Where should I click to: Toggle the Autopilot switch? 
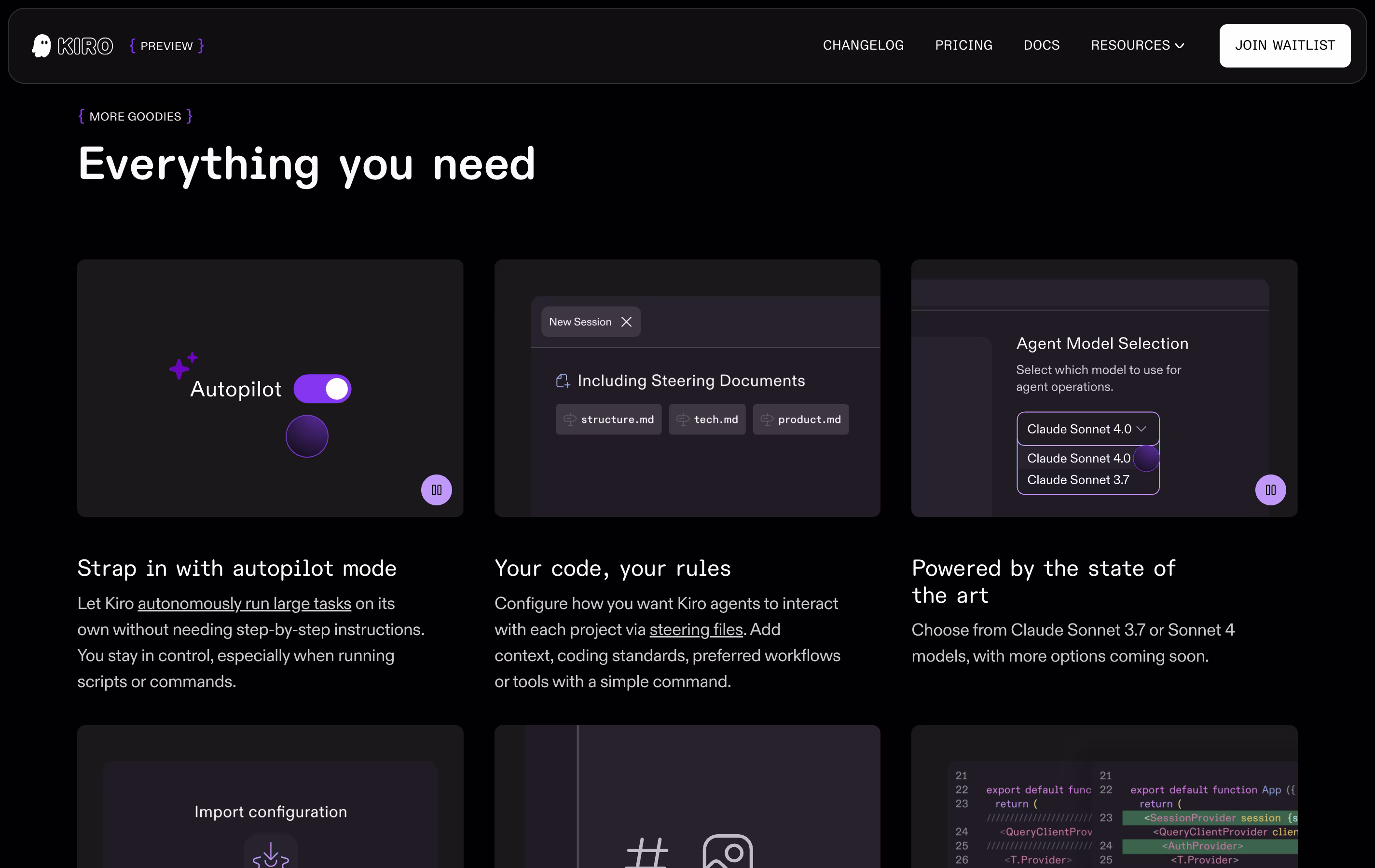322,389
